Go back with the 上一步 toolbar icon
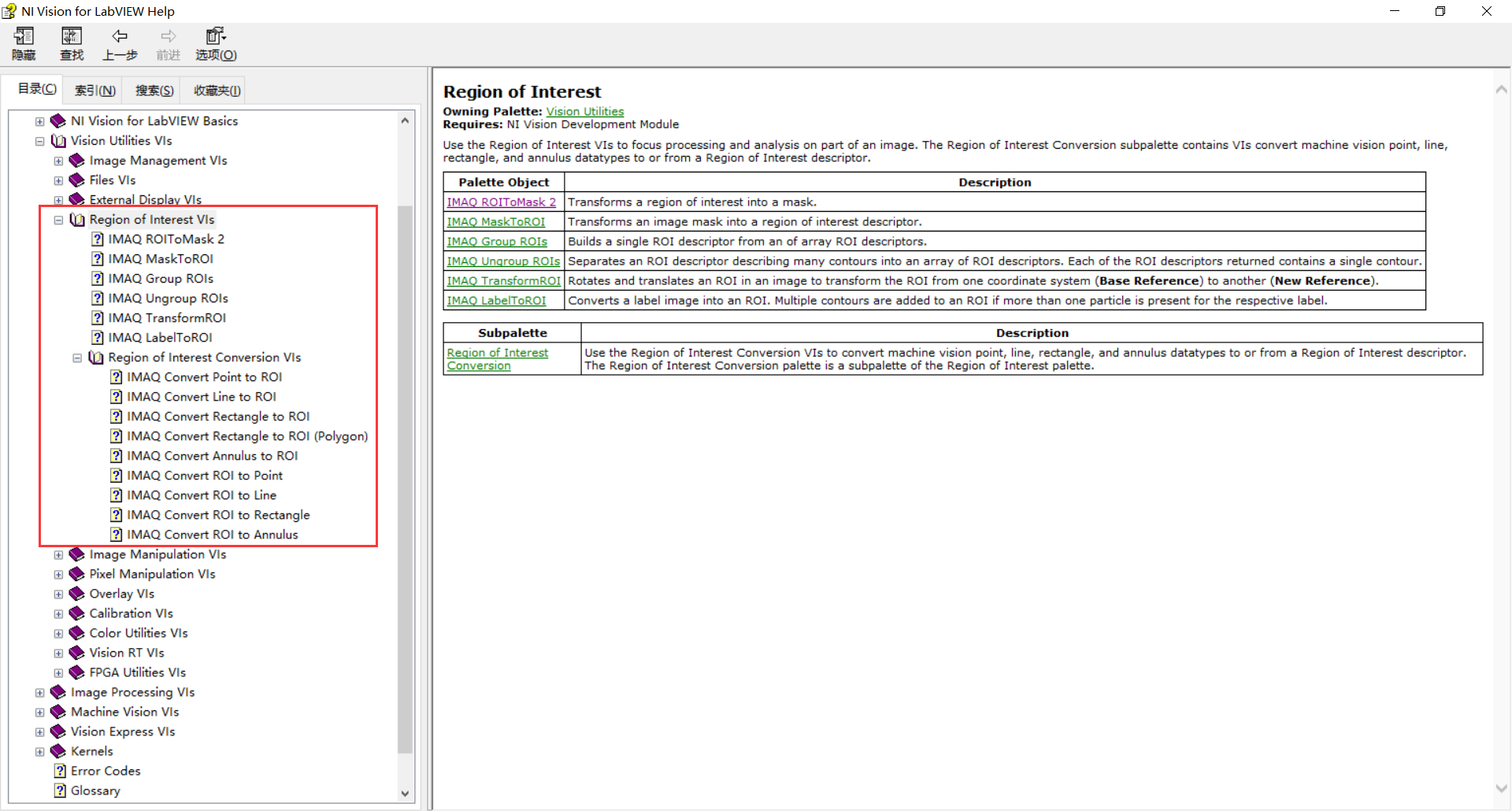This screenshot has height=811, width=1512. pyautogui.click(x=120, y=44)
